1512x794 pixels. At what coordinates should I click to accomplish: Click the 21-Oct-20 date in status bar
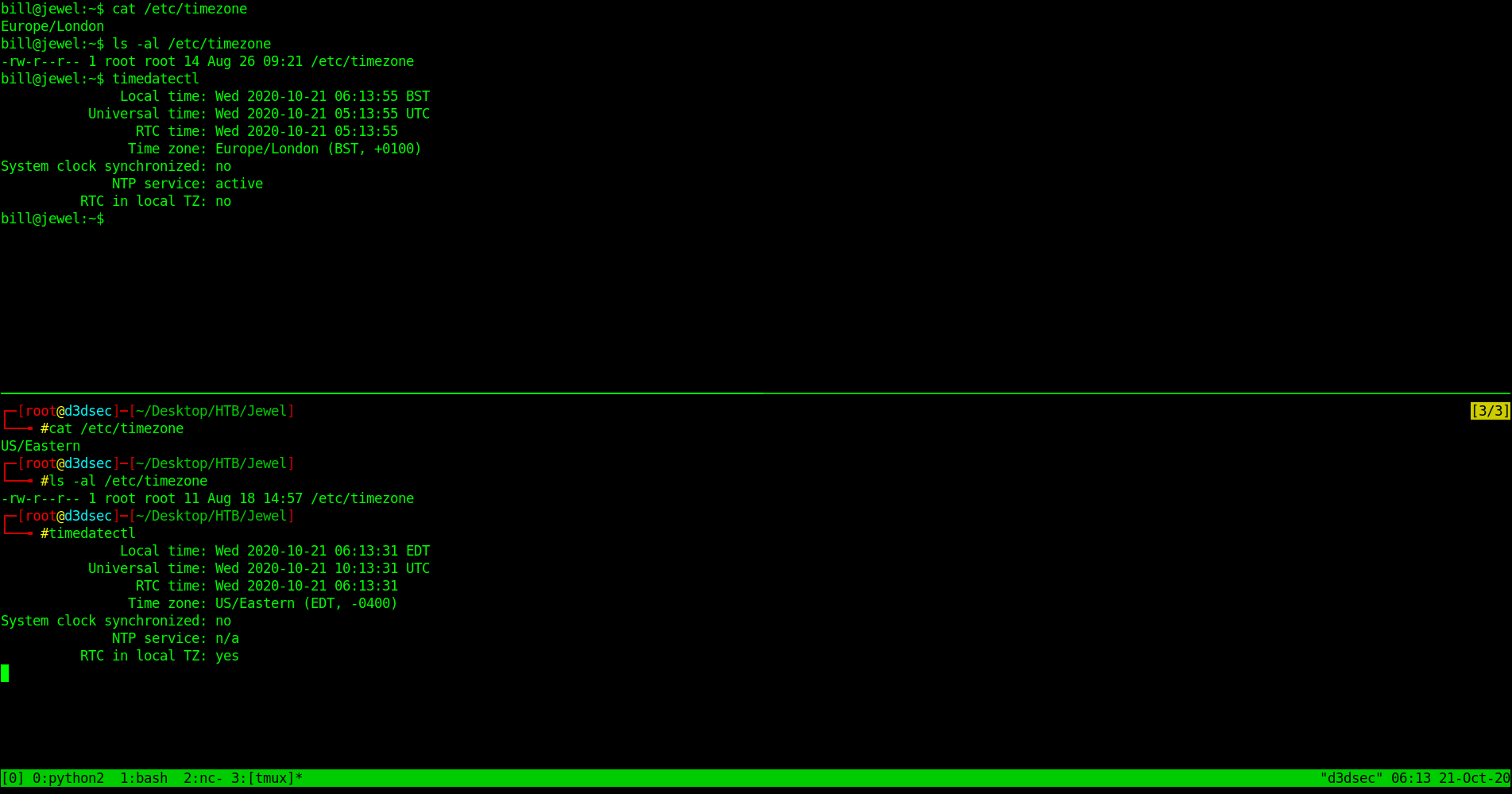point(1475,778)
